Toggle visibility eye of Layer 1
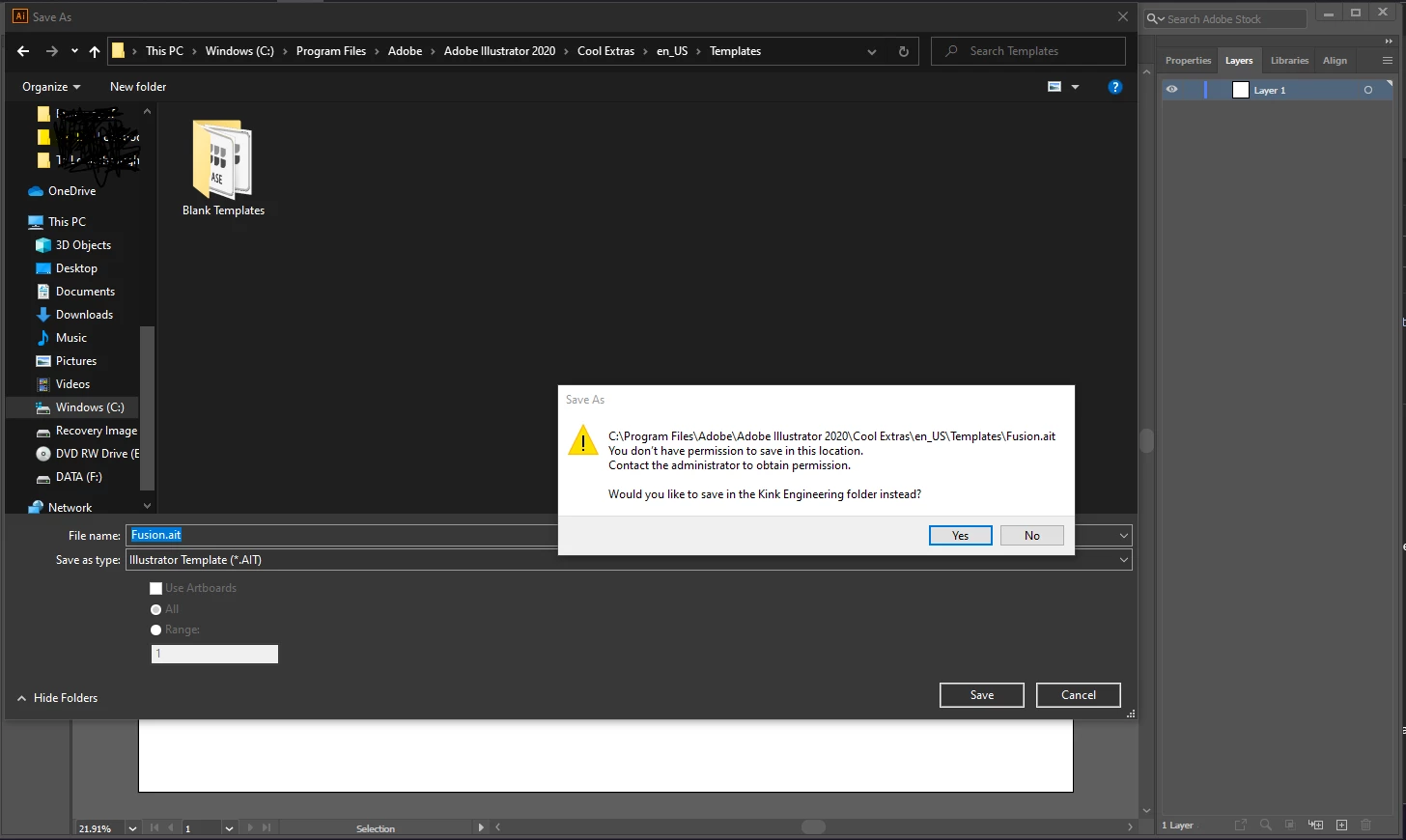 (1171, 90)
